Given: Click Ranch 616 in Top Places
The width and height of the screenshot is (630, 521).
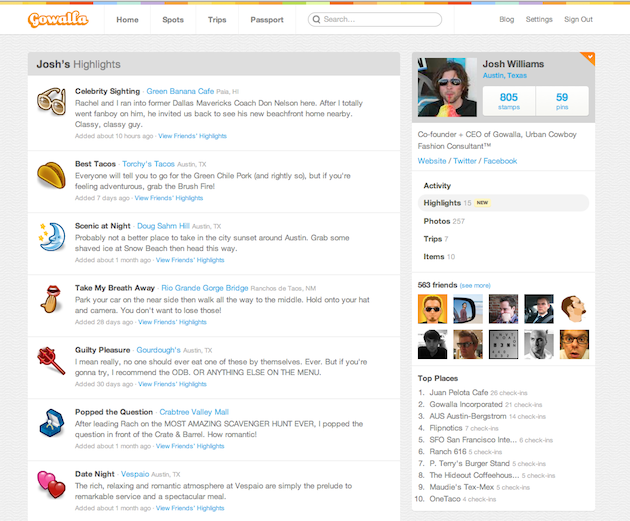Looking at the screenshot, I should (x=448, y=452).
